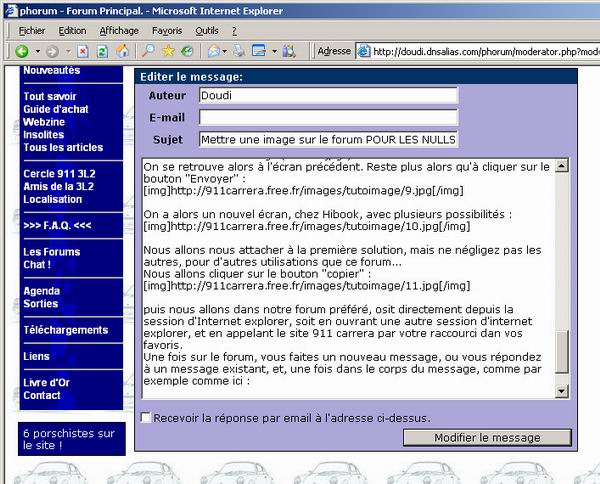Image resolution: width=600 pixels, height=484 pixels.
Task: Open the Search magnifier icon
Action: (148, 51)
